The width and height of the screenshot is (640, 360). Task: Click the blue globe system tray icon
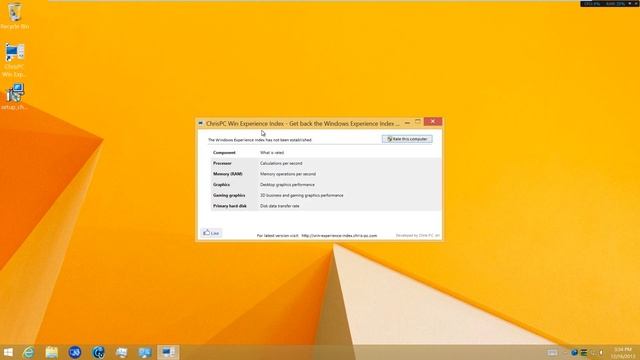tap(574, 353)
